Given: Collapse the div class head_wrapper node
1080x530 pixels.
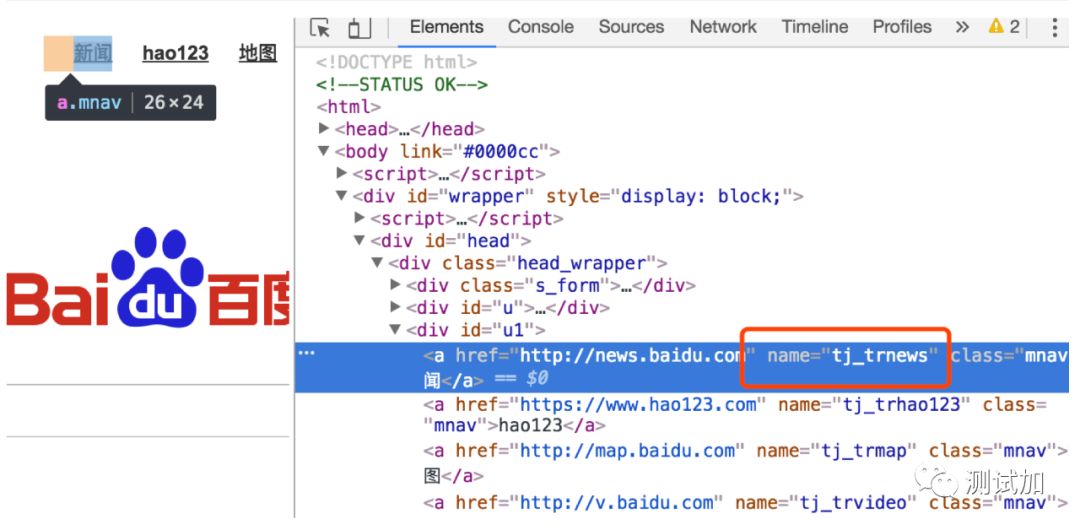Looking at the screenshot, I should tap(377, 263).
